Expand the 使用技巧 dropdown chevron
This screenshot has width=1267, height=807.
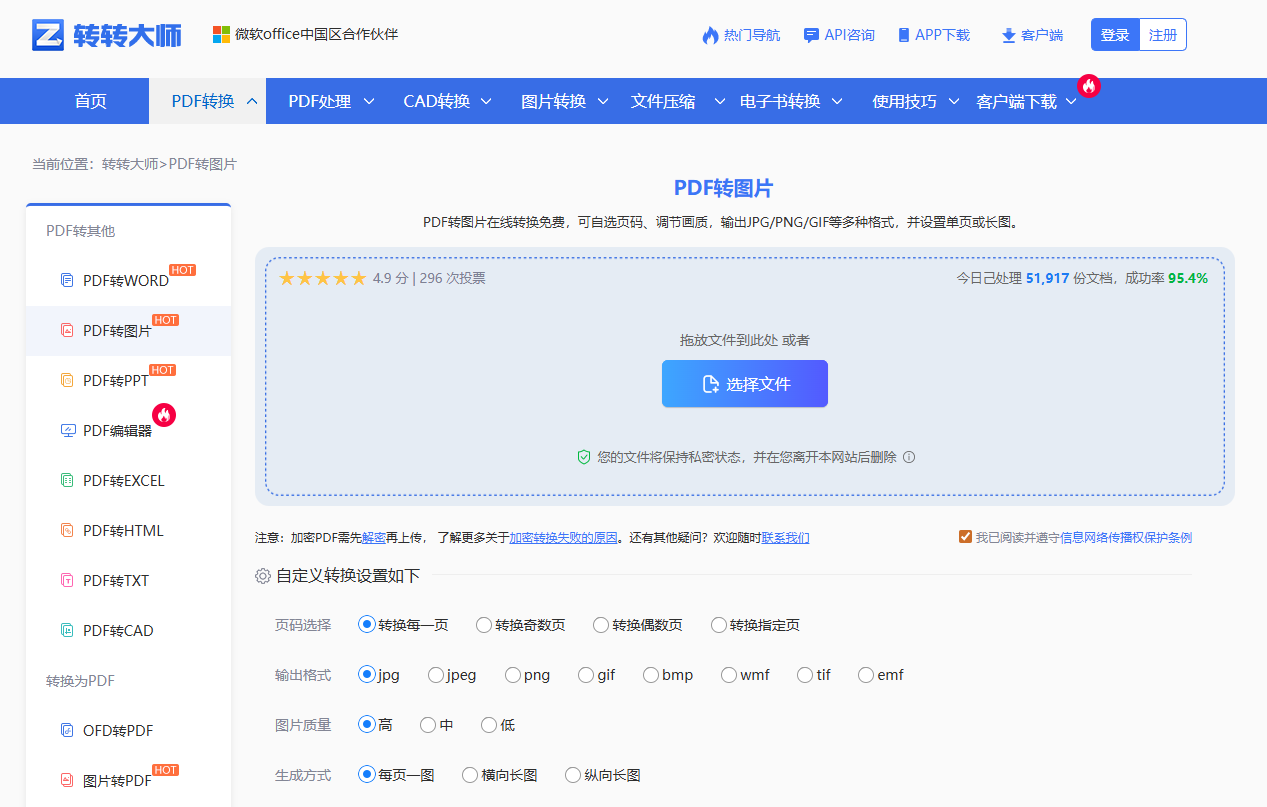click(x=954, y=101)
